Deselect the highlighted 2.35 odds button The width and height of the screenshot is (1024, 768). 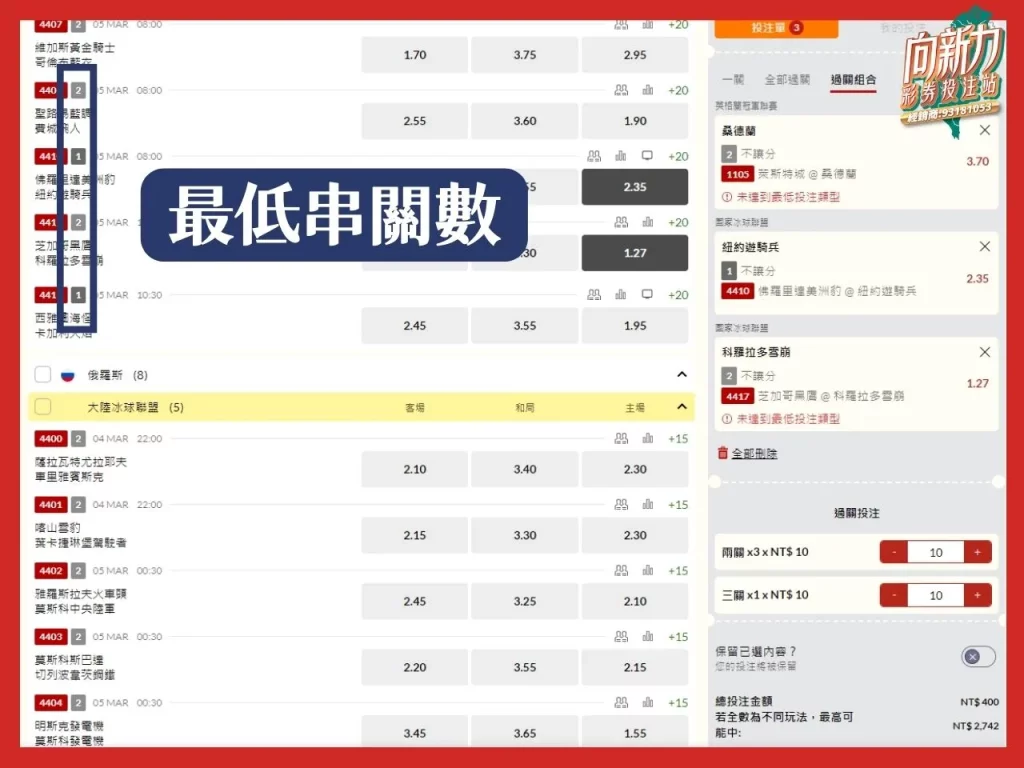click(635, 187)
